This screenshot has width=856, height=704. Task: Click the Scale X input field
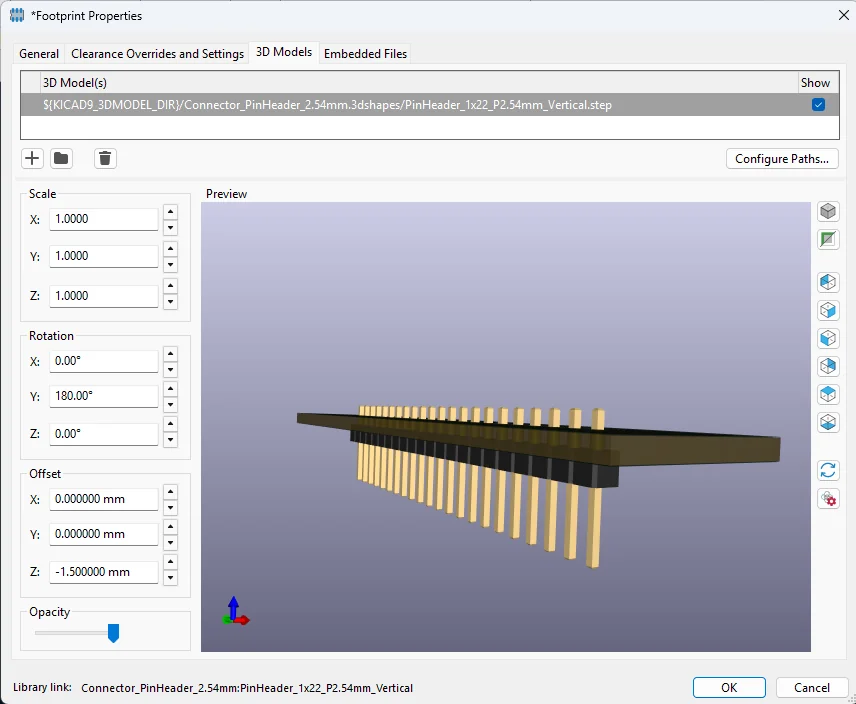(104, 219)
